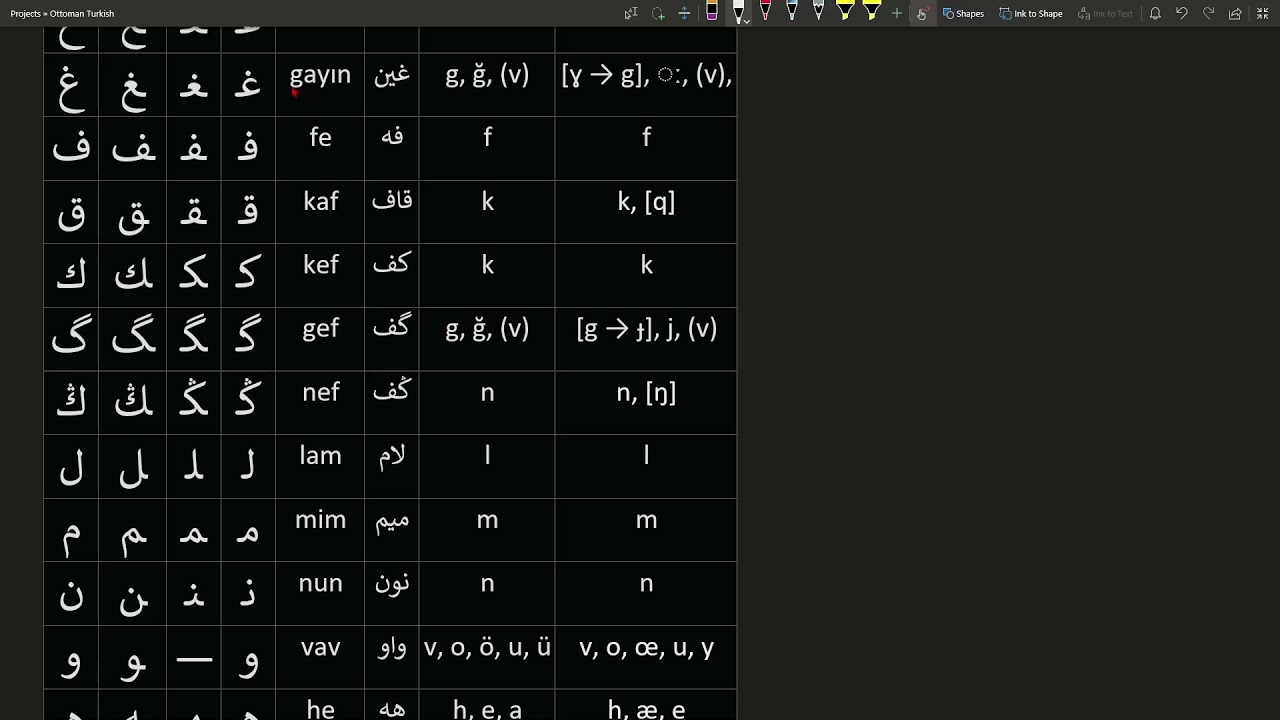This screenshot has height=720, width=1280.
Task: Open the white pen options dropdown arrow
Action: pyautogui.click(x=747, y=20)
